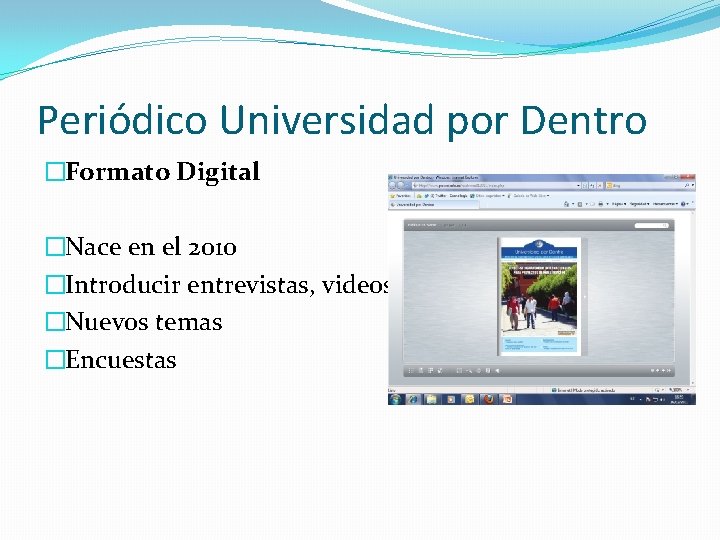This screenshot has height=540, width=720.
Task: Click the Nuevos temas bullet text
Action: point(144,322)
